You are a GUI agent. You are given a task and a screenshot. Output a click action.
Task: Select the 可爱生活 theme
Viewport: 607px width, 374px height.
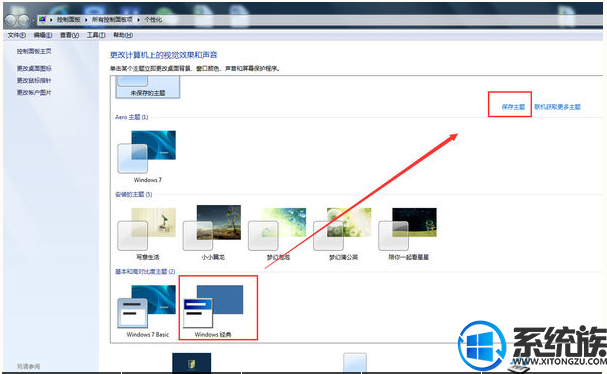147,233
